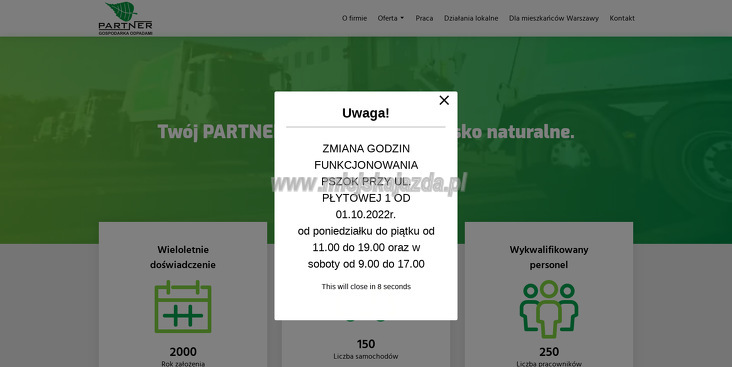Click the Liczba pracowników label

[x=549, y=364]
